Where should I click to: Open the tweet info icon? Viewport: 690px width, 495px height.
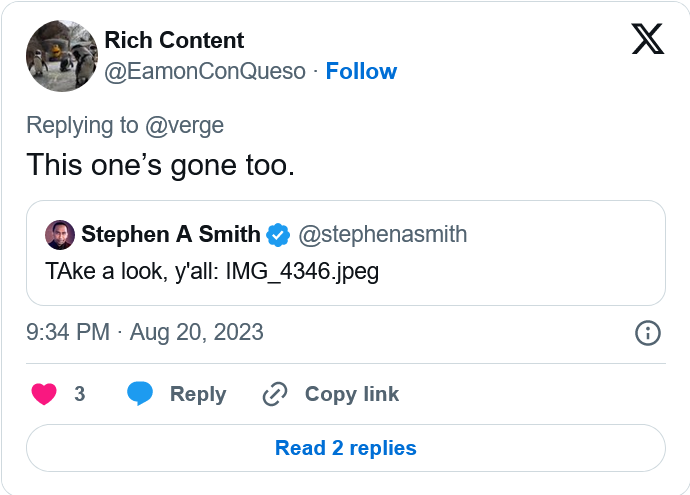tap(647, 333)
